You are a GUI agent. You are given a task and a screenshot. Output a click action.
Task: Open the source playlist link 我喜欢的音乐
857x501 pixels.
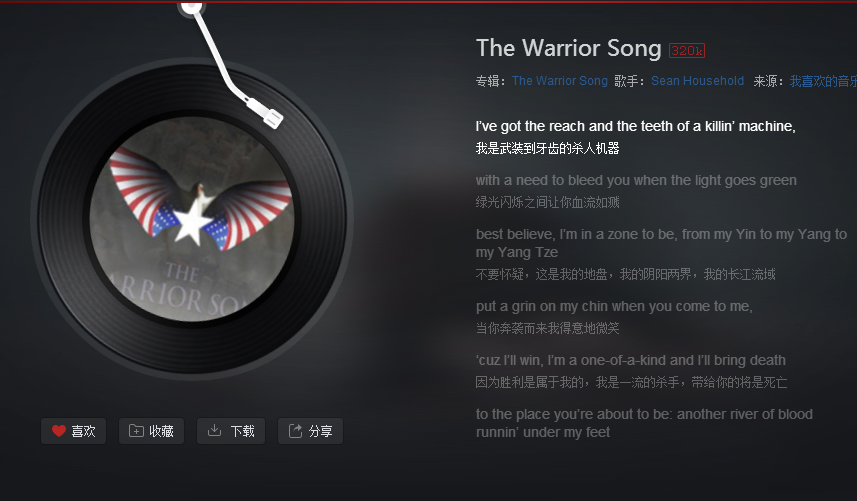823,81
